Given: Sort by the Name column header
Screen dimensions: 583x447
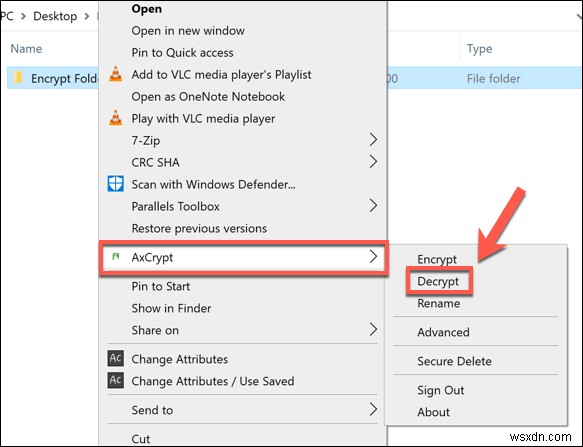Looking at the screenshot, I should (x=26, y=48).
